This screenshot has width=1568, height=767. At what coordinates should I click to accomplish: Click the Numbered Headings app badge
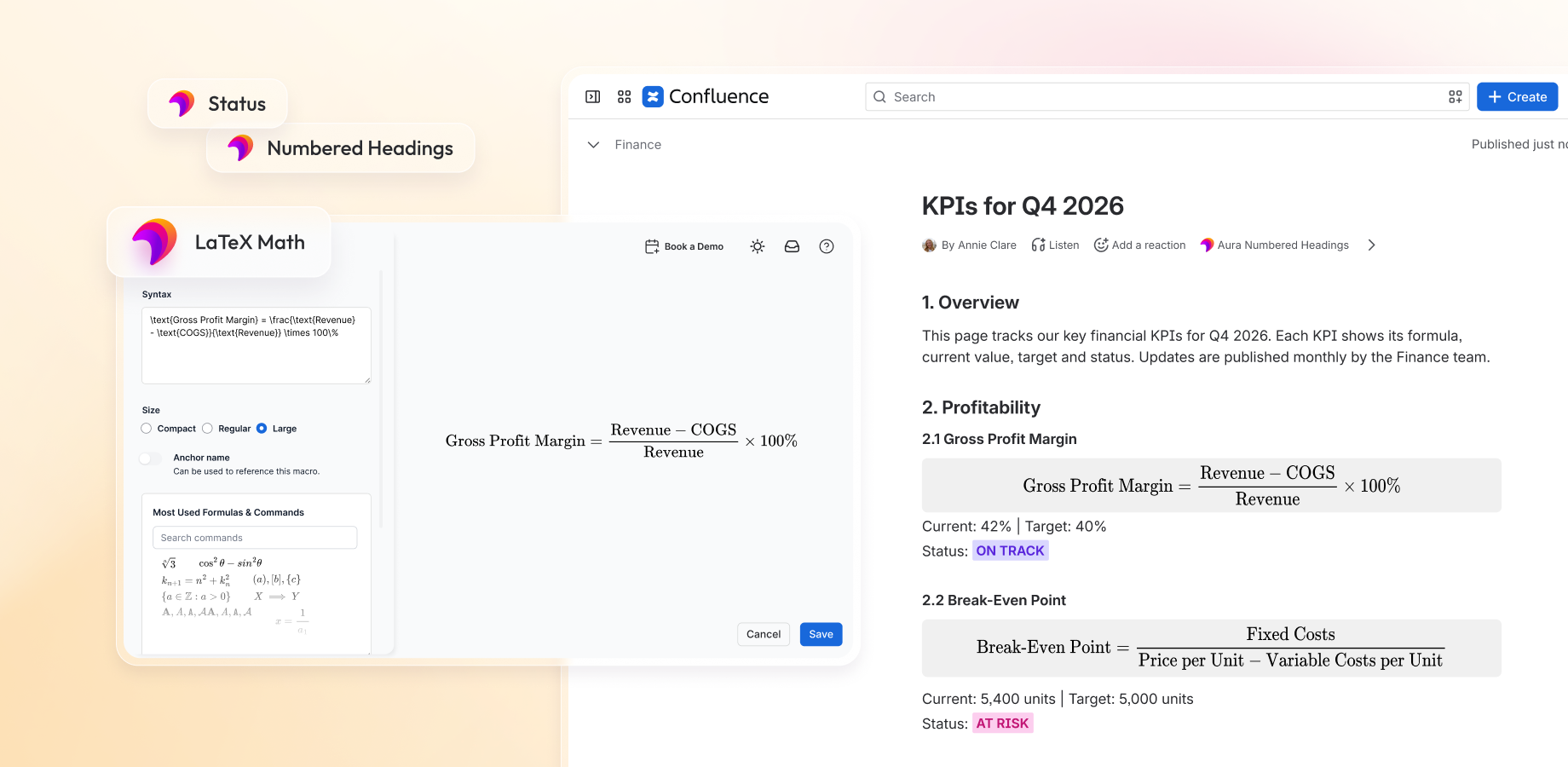pos(341,148)
